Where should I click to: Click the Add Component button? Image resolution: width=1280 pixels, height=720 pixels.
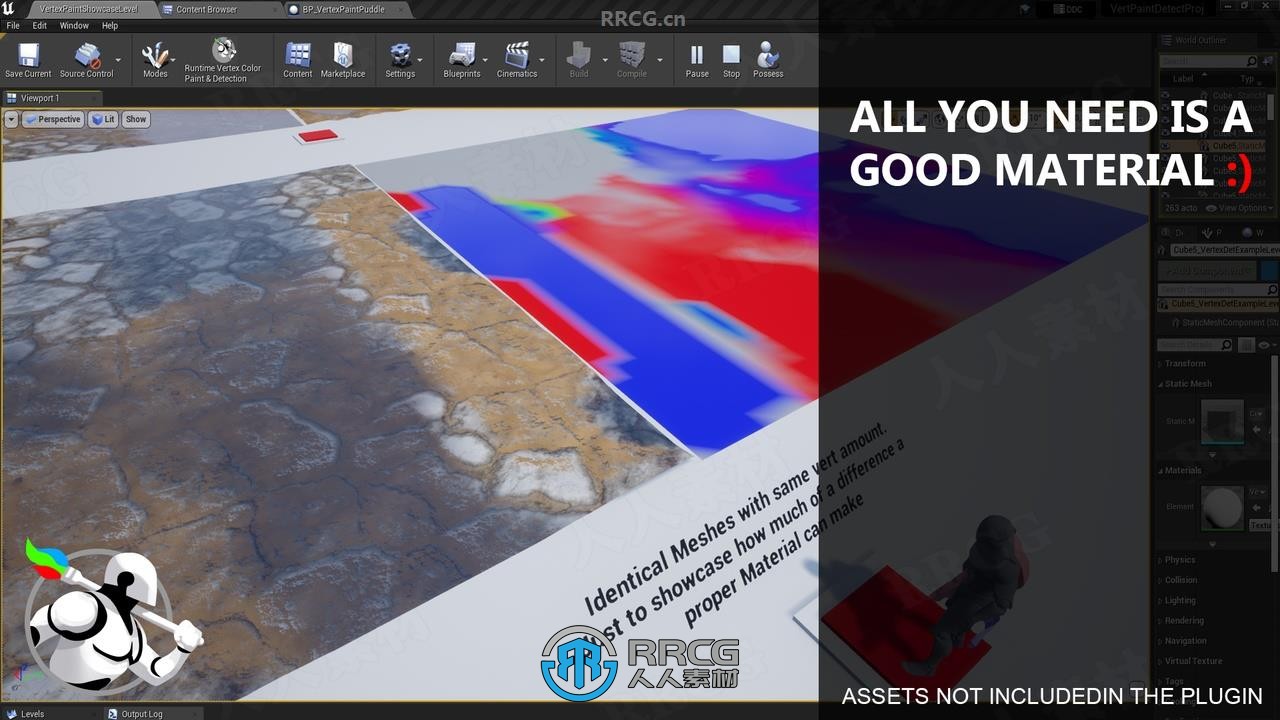point(1208,271)
